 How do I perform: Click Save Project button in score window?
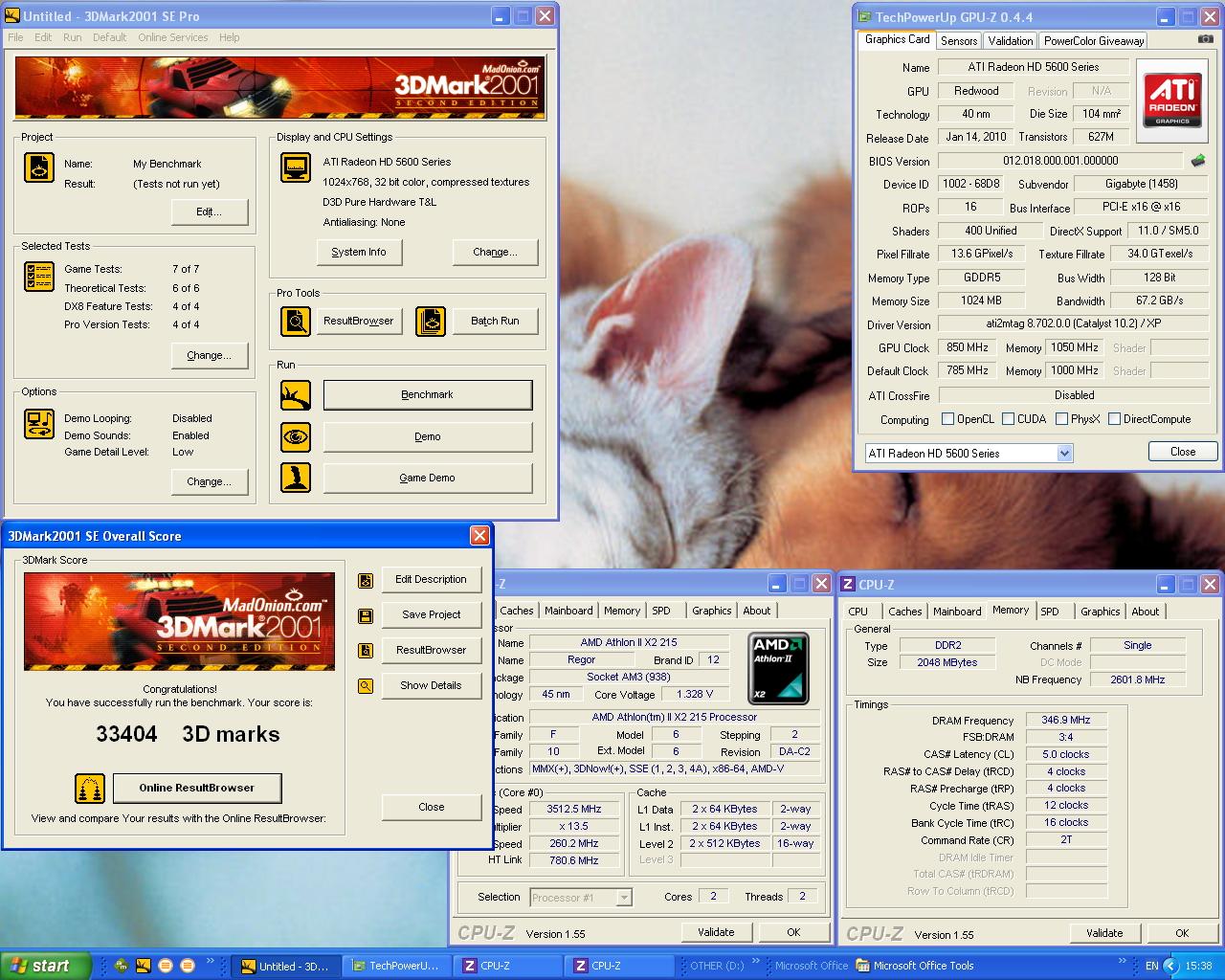click(431, 614)
